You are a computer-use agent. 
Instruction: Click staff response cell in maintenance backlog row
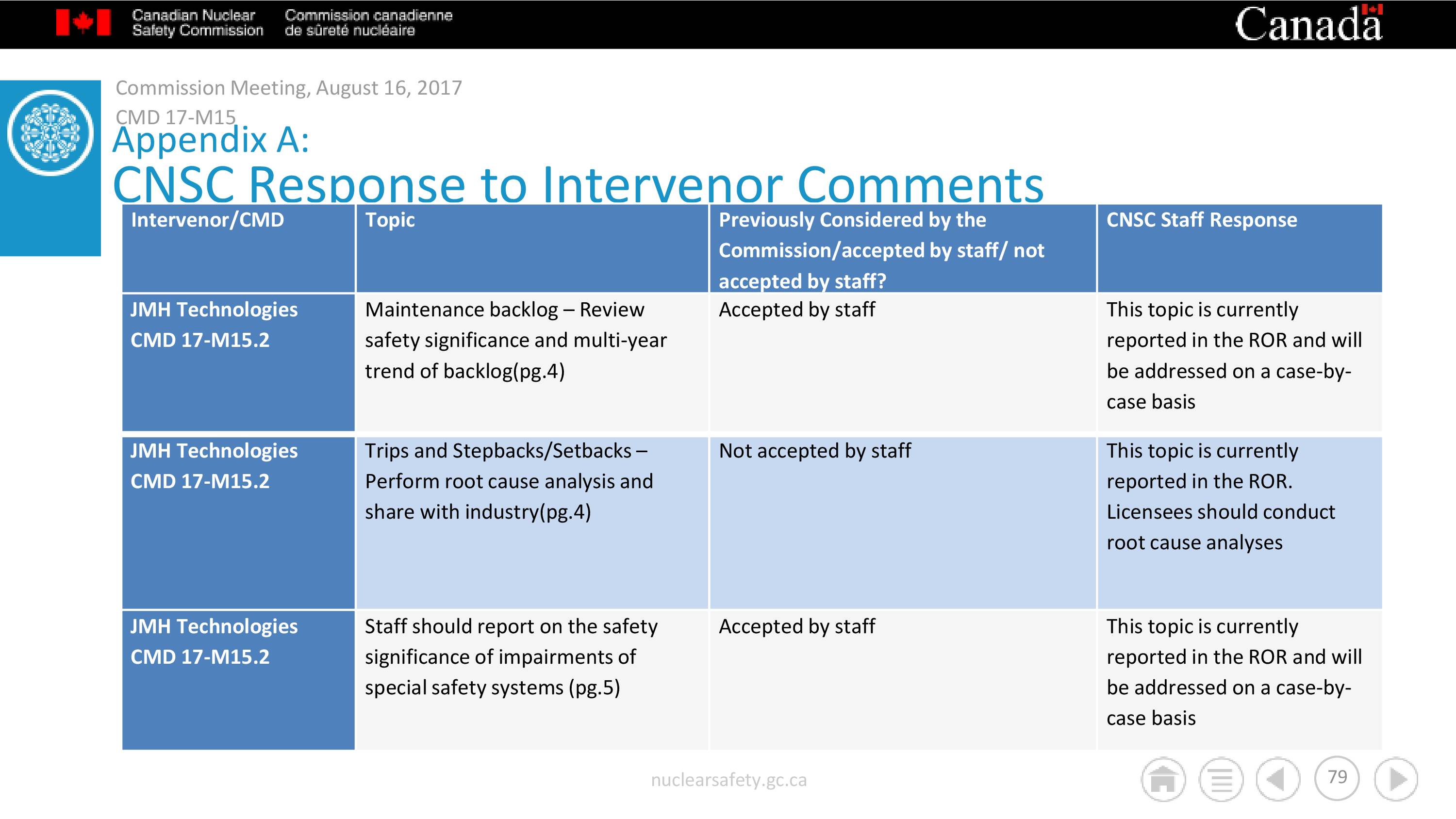1240,362
